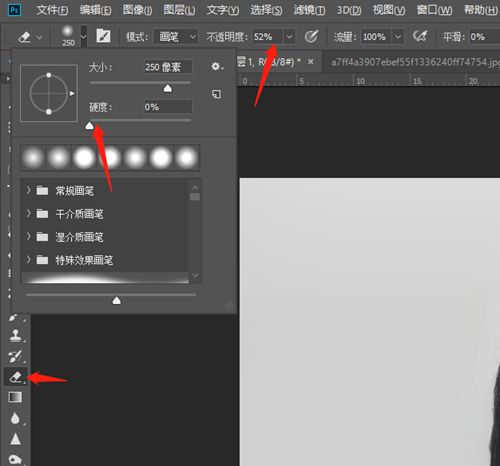Image resolution: width=500 pixels, height=466 pixels.
Task: Open the 编辑(E) menu
Action: click(x=95, y=10)
